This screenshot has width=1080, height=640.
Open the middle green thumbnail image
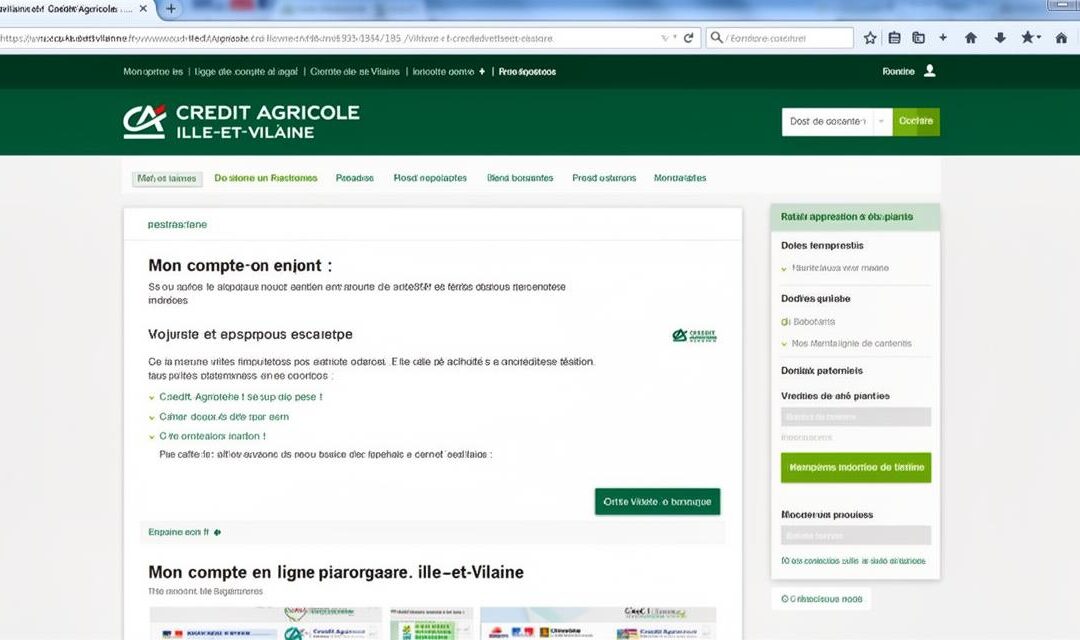point(432,623)
